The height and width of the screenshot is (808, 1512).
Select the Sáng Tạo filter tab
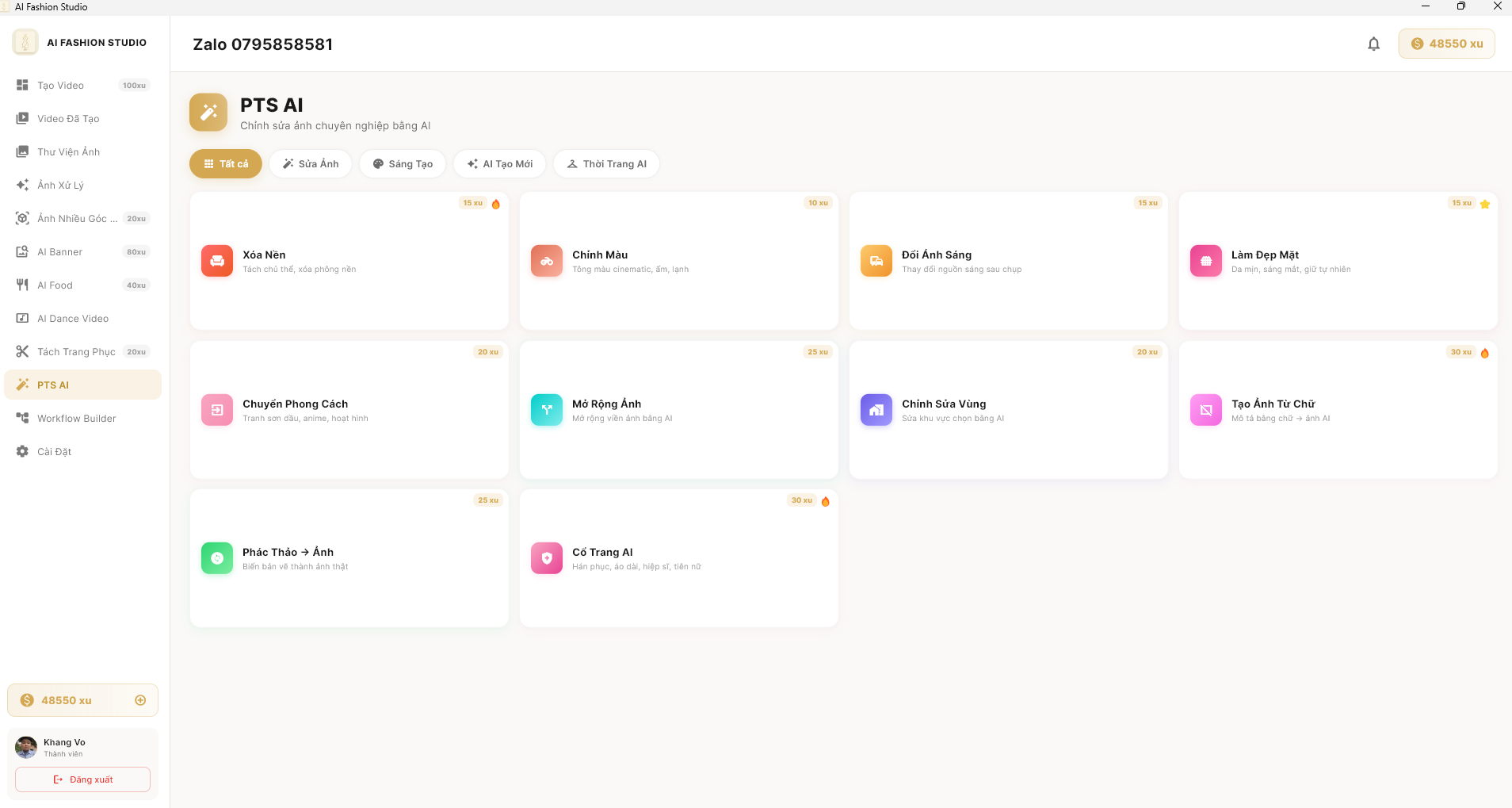click(x=403, y=164)
